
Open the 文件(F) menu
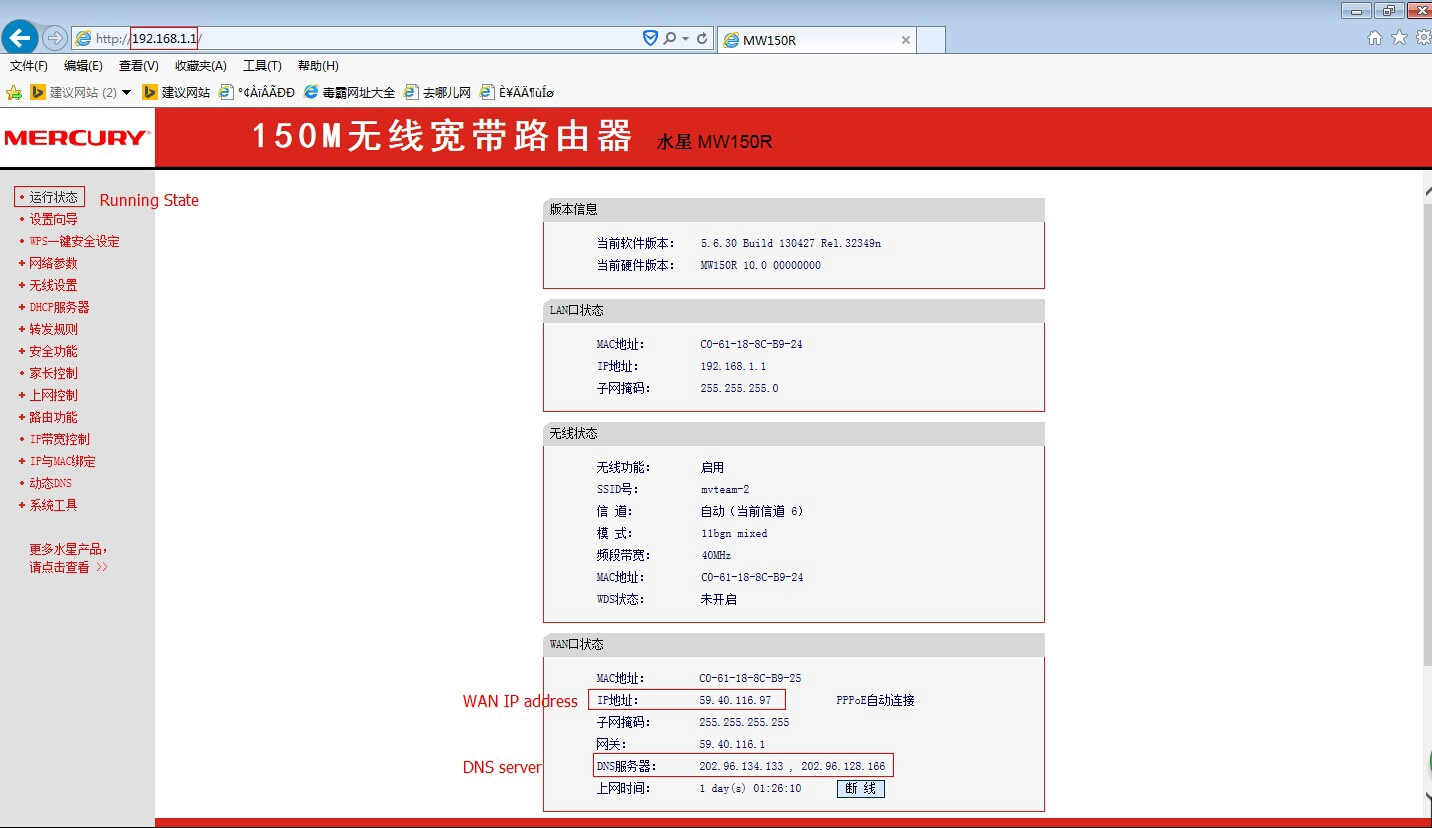coord(29,66)
